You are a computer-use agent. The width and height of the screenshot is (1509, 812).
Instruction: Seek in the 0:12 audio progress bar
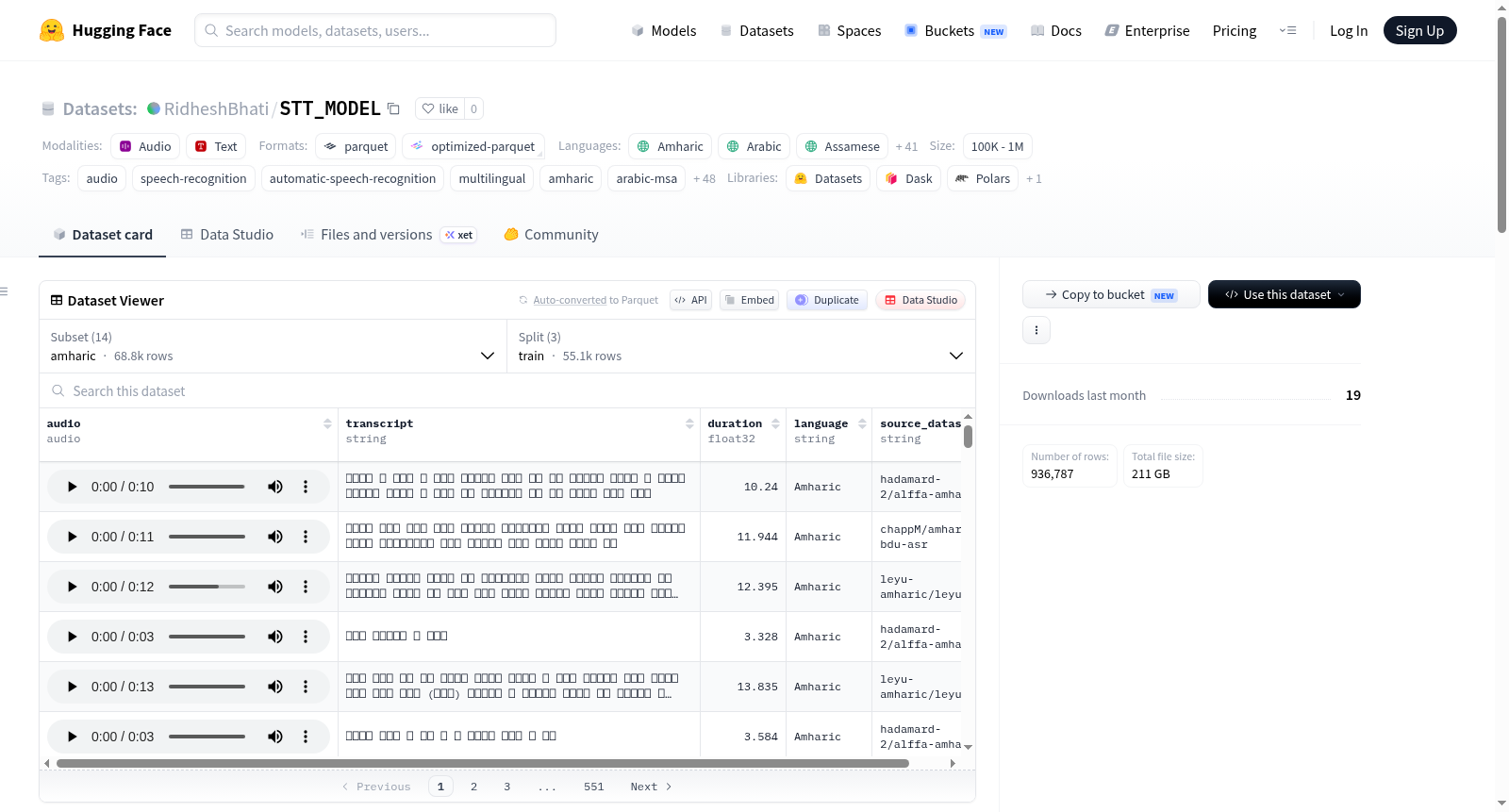[207, 587]
